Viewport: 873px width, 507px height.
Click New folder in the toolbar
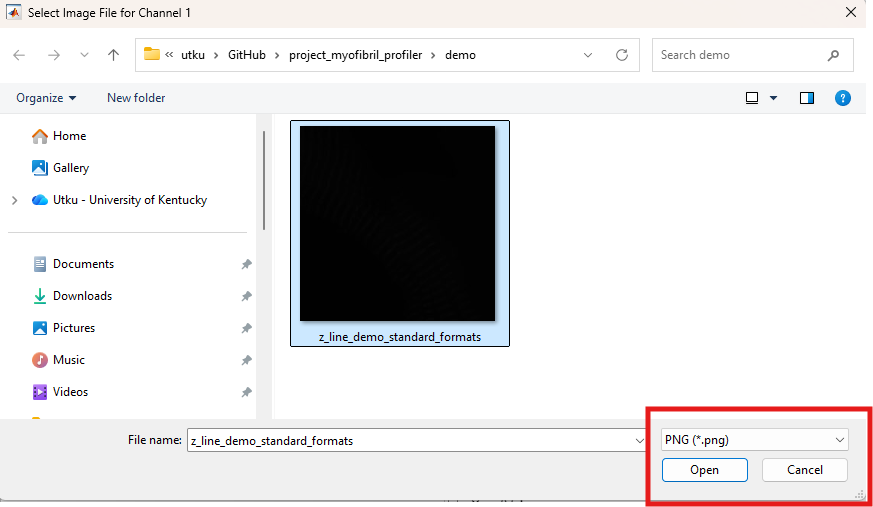[136, 98]
